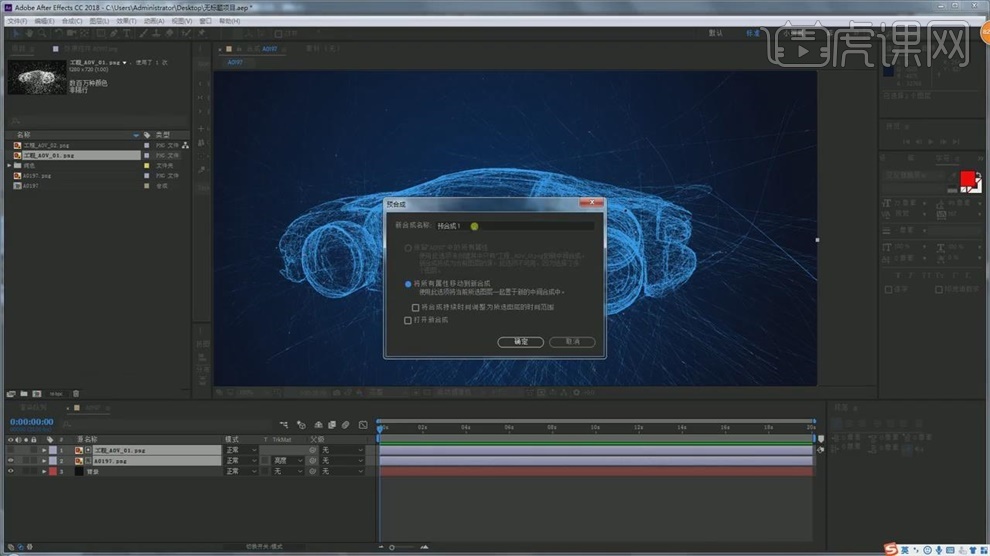Viewport: 990px width, 556px height.
Task: Open TrkMat dropdown of A0197.png layer
Action: point(287,461)
